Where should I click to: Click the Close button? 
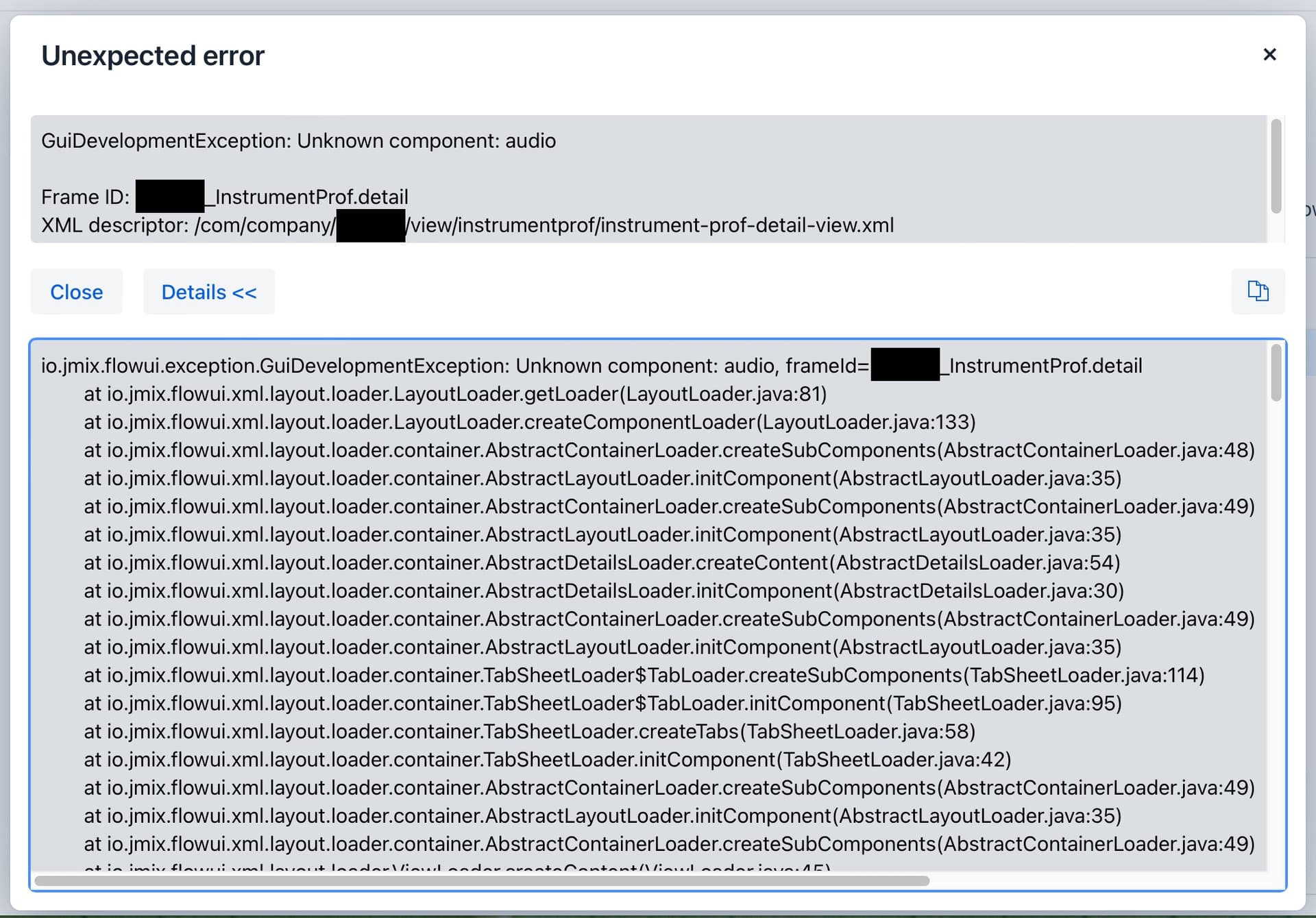click(77, 292)
